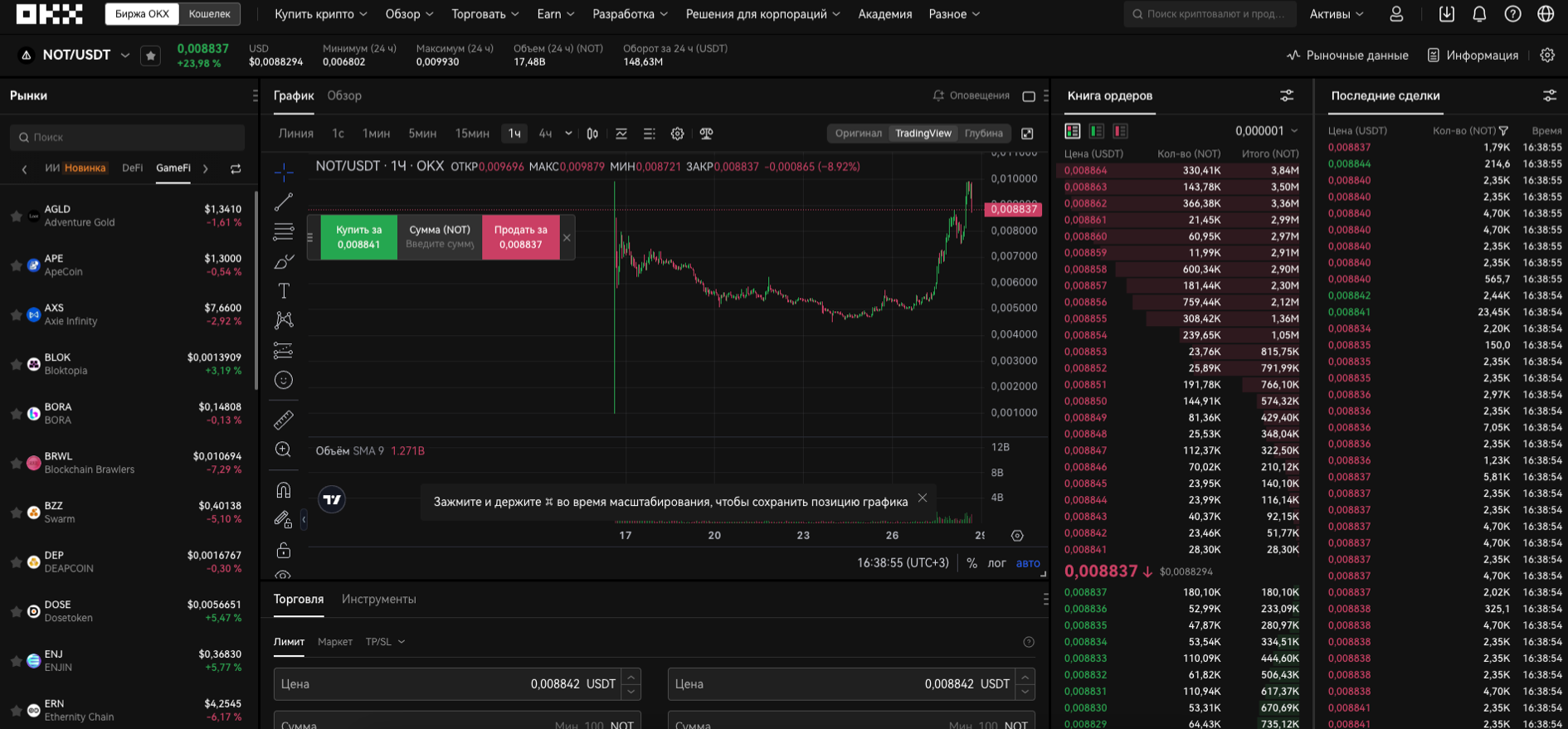Change order book price precision 0,000001

[x=1267, y=131]
